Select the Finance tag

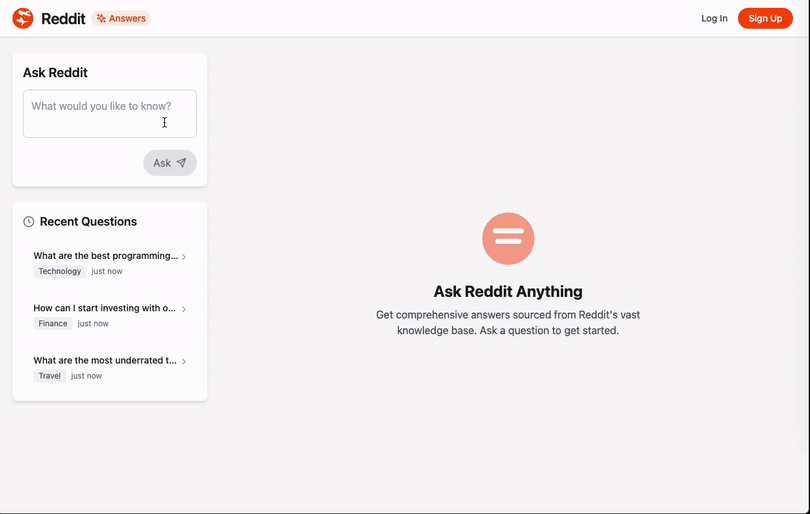[x=53, y=323]
